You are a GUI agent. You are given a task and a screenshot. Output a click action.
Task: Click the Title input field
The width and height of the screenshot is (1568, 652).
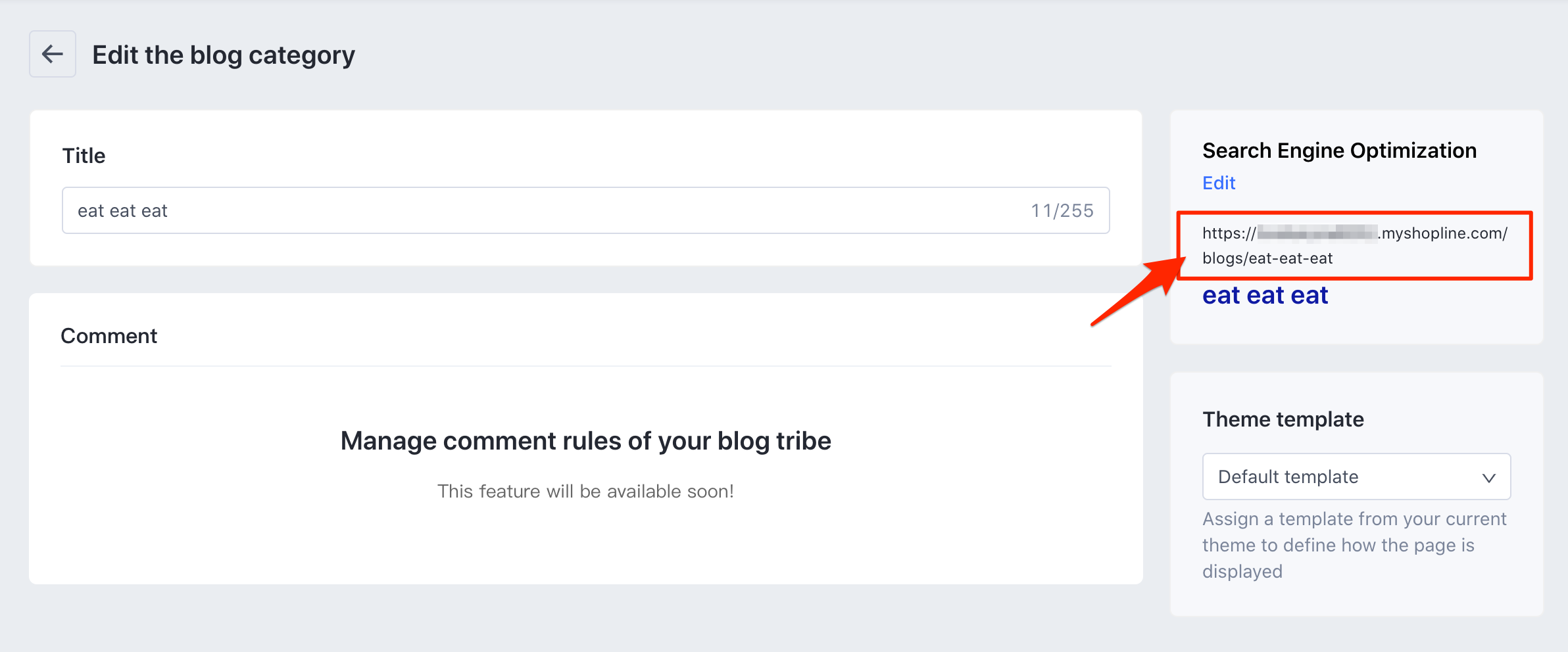(x=526, y=210)
